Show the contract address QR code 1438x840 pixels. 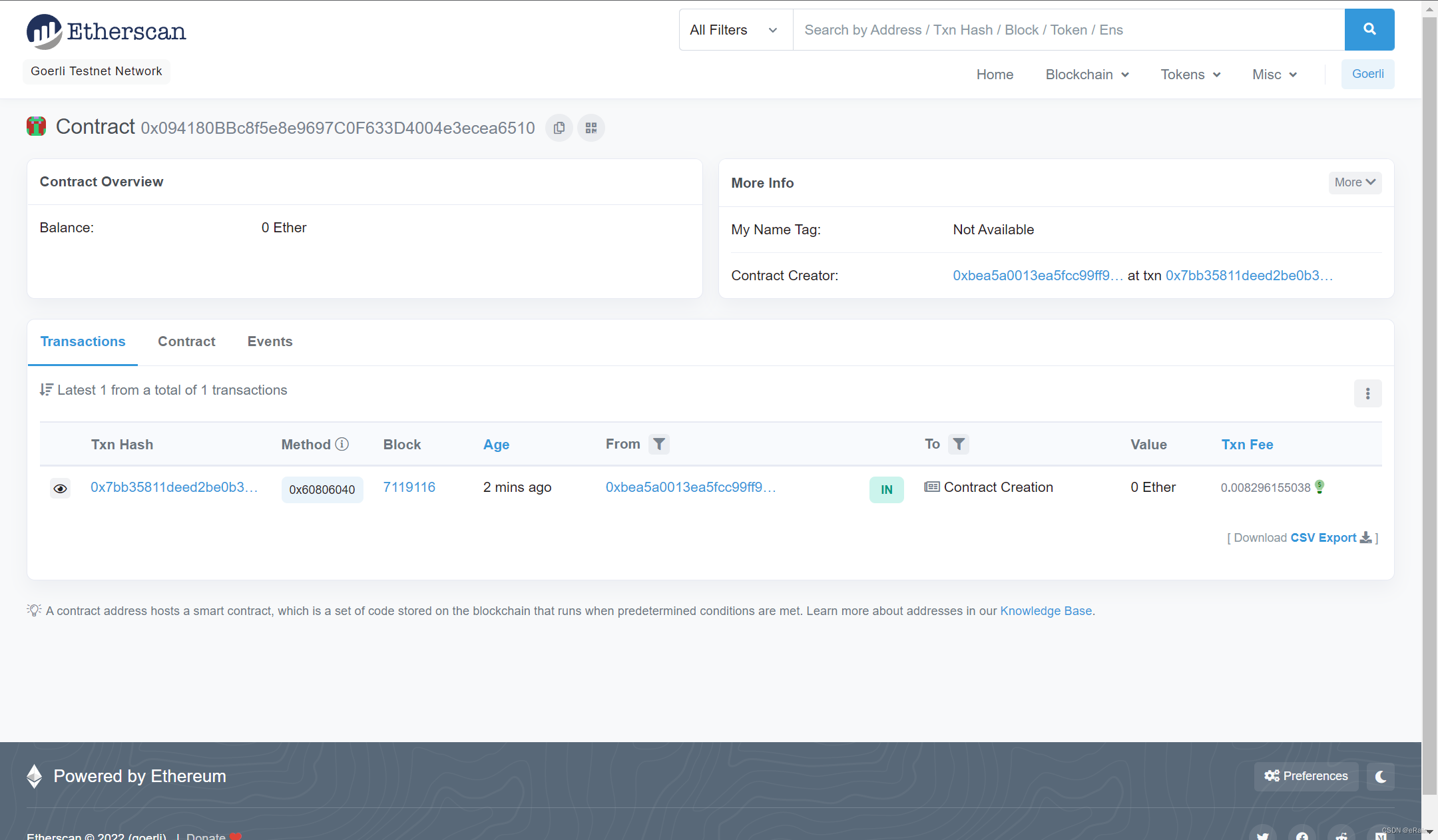591,128
